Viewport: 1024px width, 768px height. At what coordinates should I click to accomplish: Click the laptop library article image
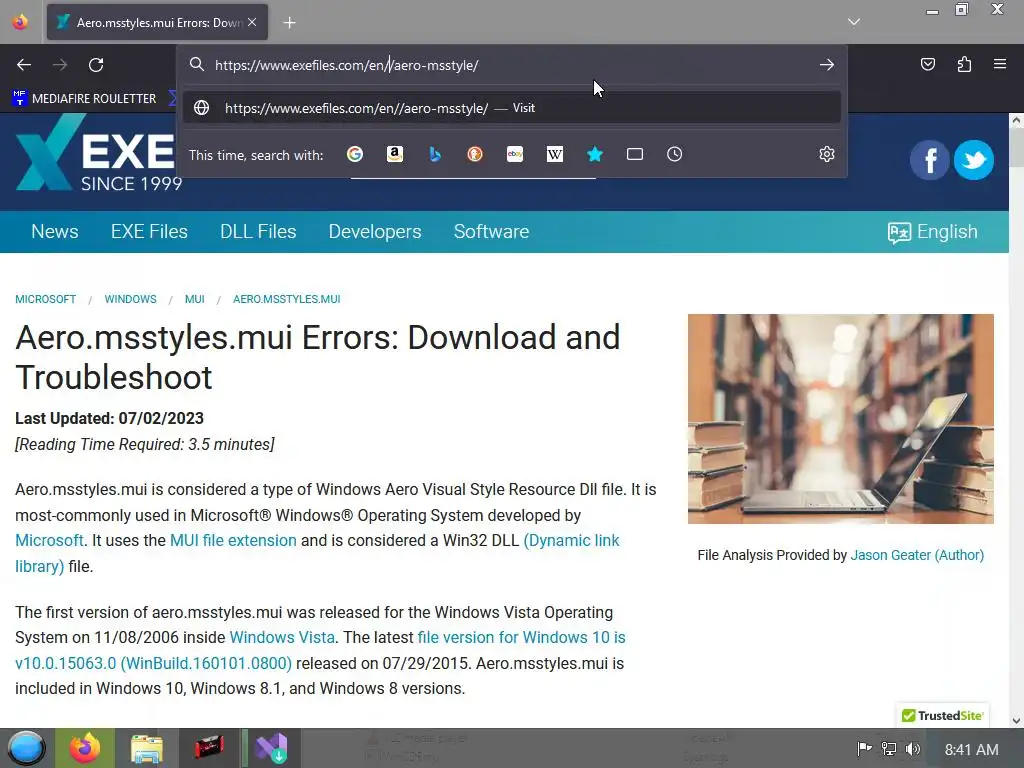[x=840, y=419]
